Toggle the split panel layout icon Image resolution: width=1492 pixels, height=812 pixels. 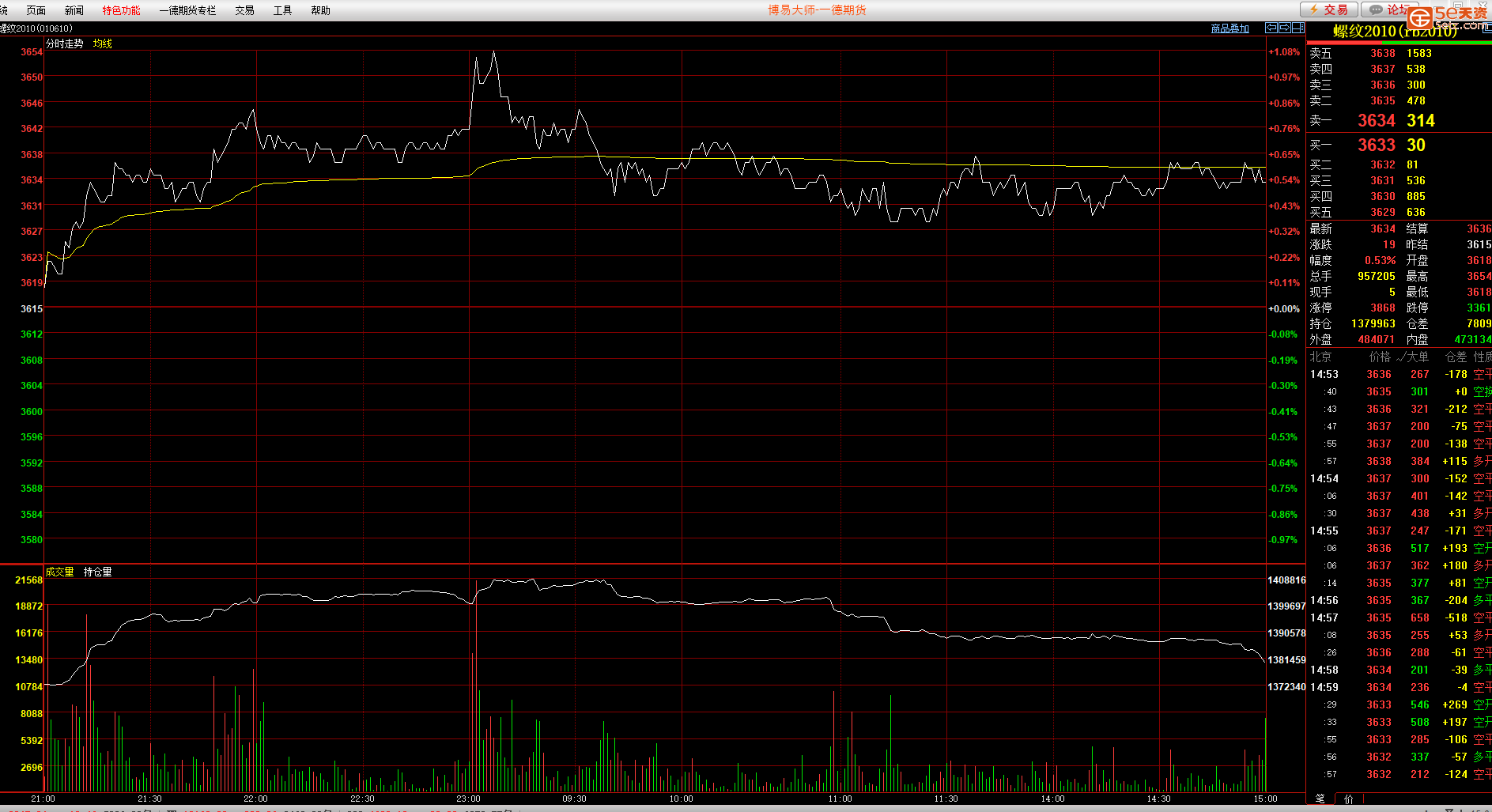coord(1297,28)
